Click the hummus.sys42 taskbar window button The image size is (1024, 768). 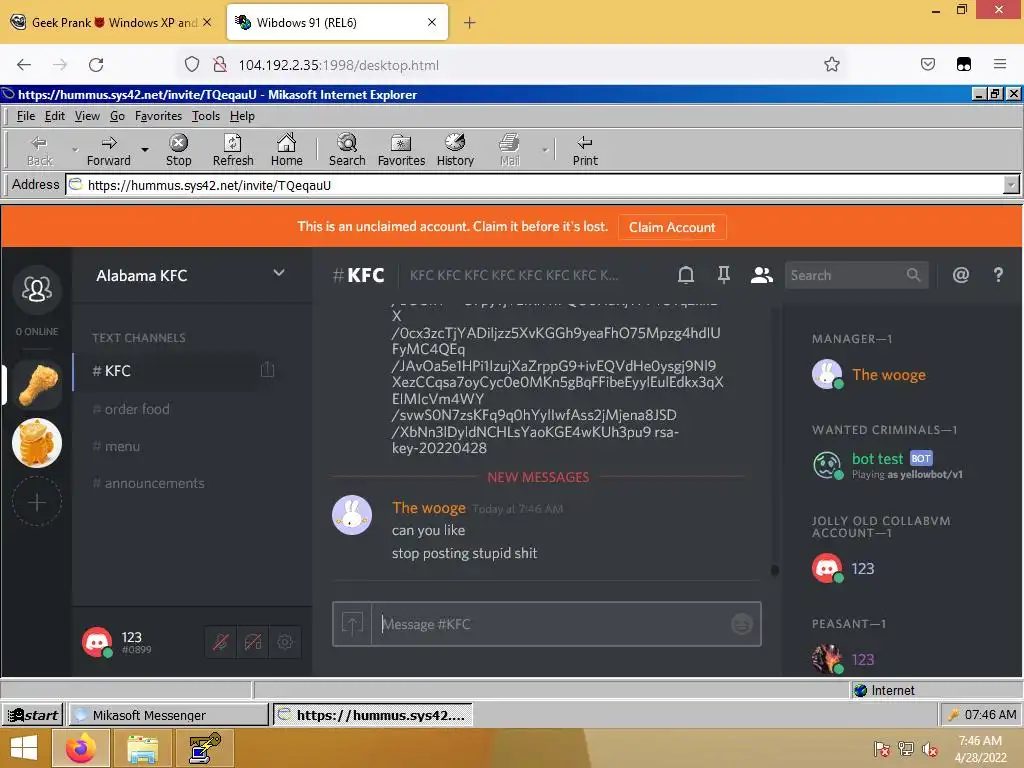coord(372,715)
